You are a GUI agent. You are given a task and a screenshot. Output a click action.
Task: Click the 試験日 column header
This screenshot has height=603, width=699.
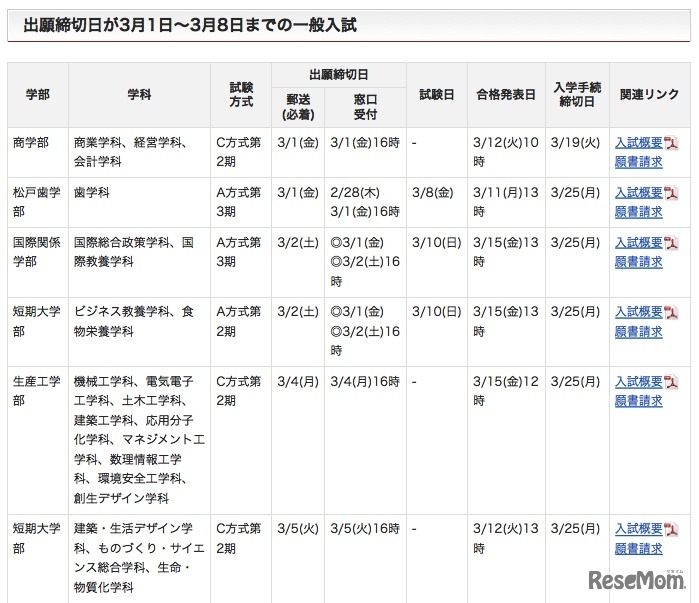(437, 94)
